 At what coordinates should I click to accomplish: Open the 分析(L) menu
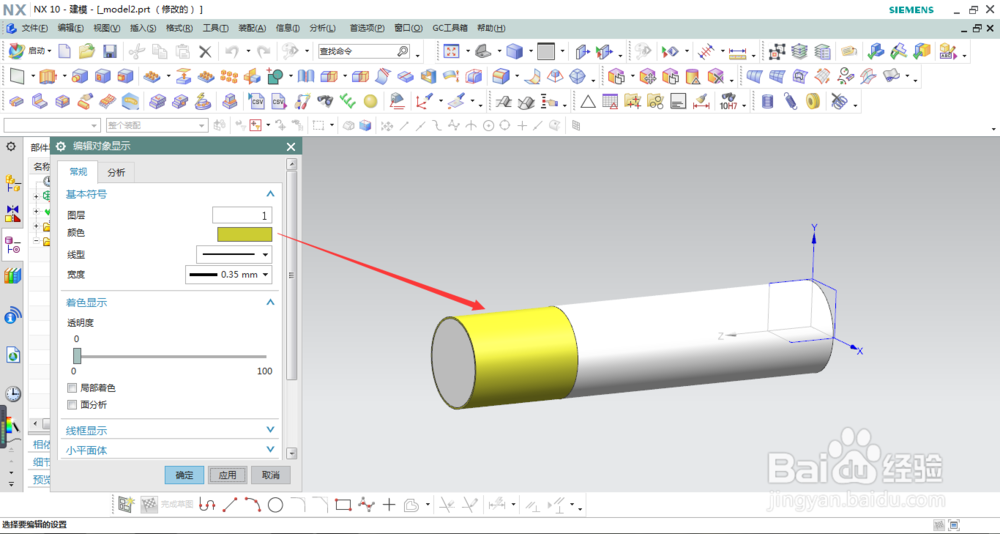[322, 28]
